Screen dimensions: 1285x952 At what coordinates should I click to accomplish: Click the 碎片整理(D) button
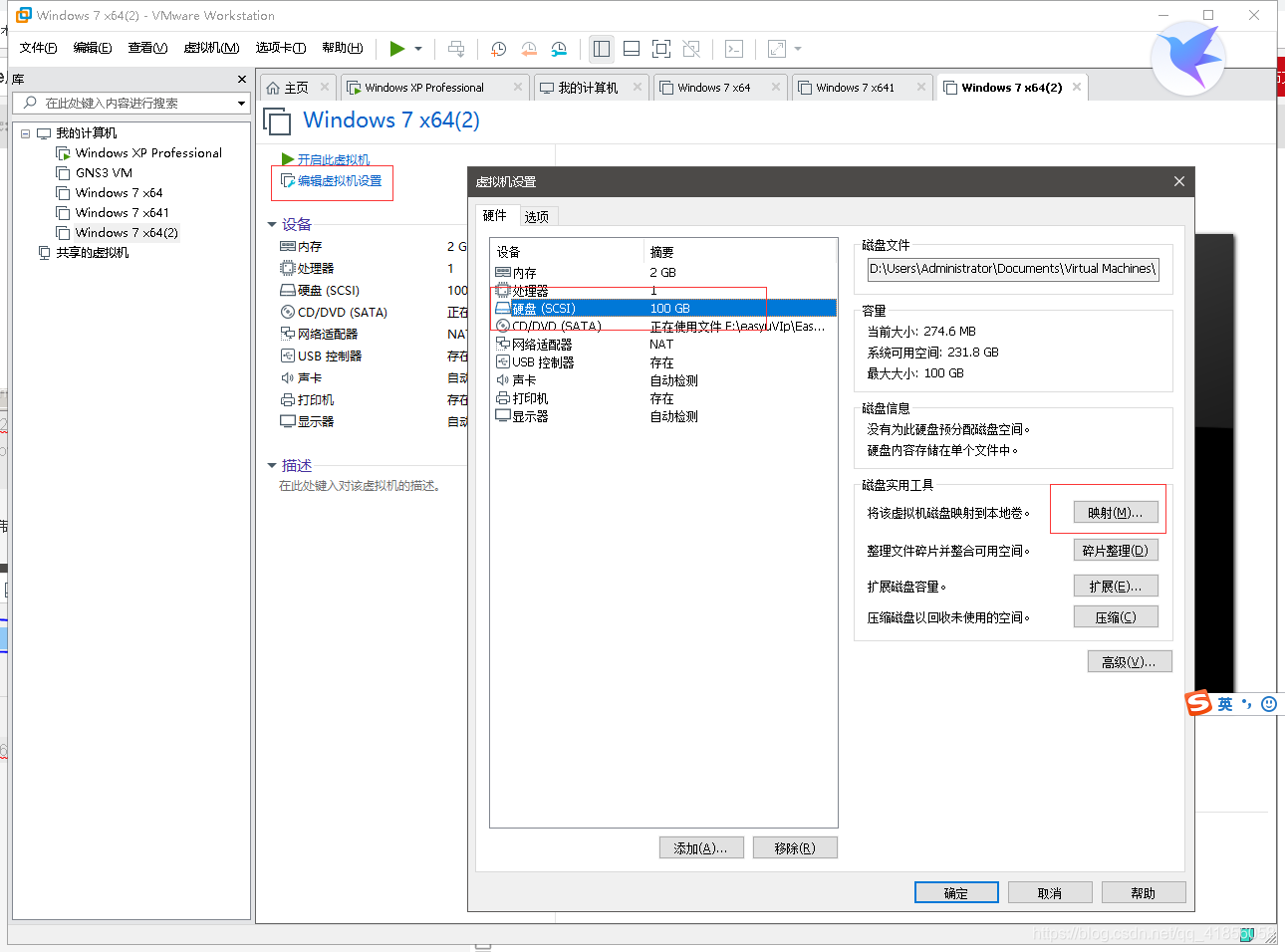pos(1116,551)
